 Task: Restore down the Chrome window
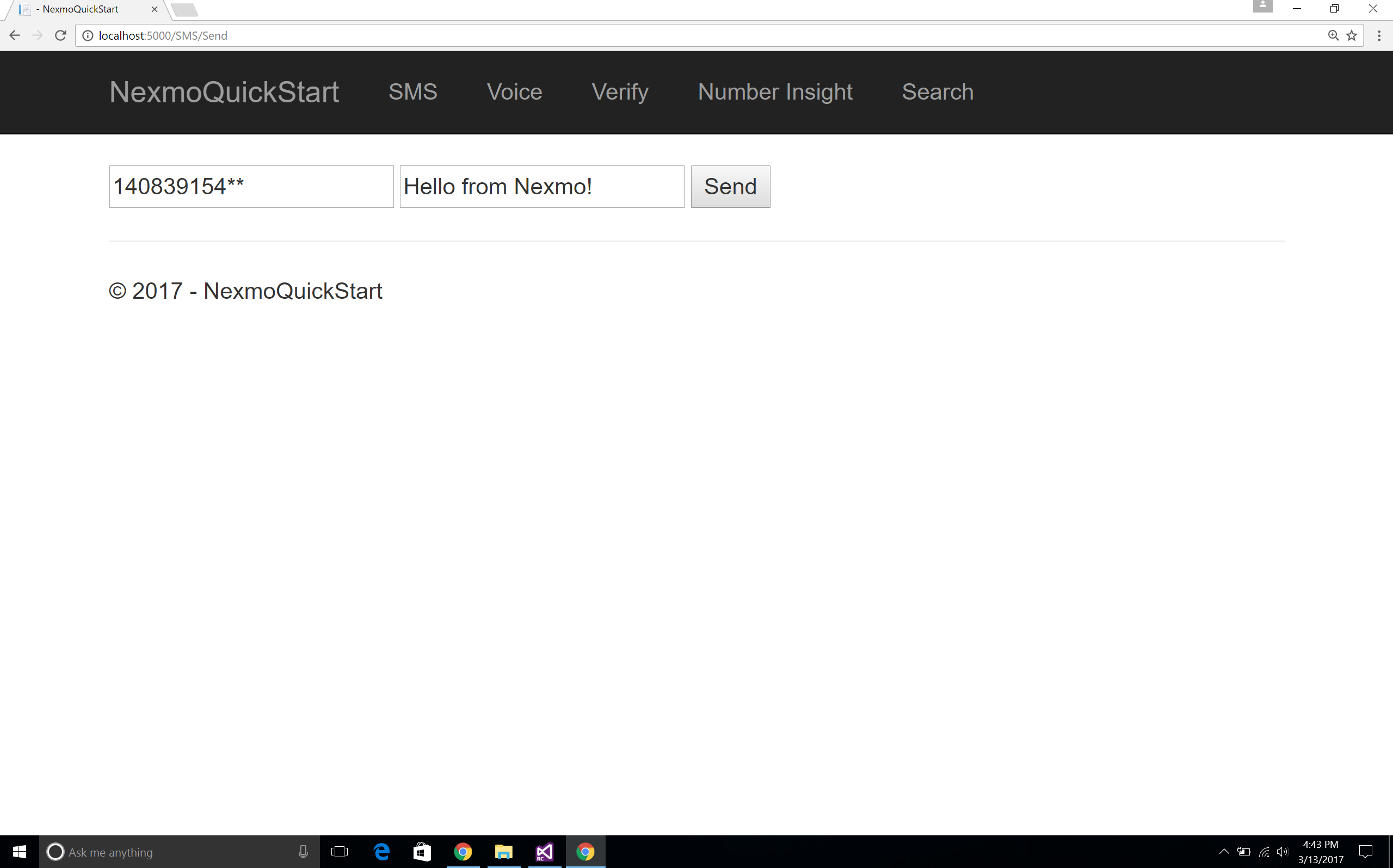point(1334,9)
